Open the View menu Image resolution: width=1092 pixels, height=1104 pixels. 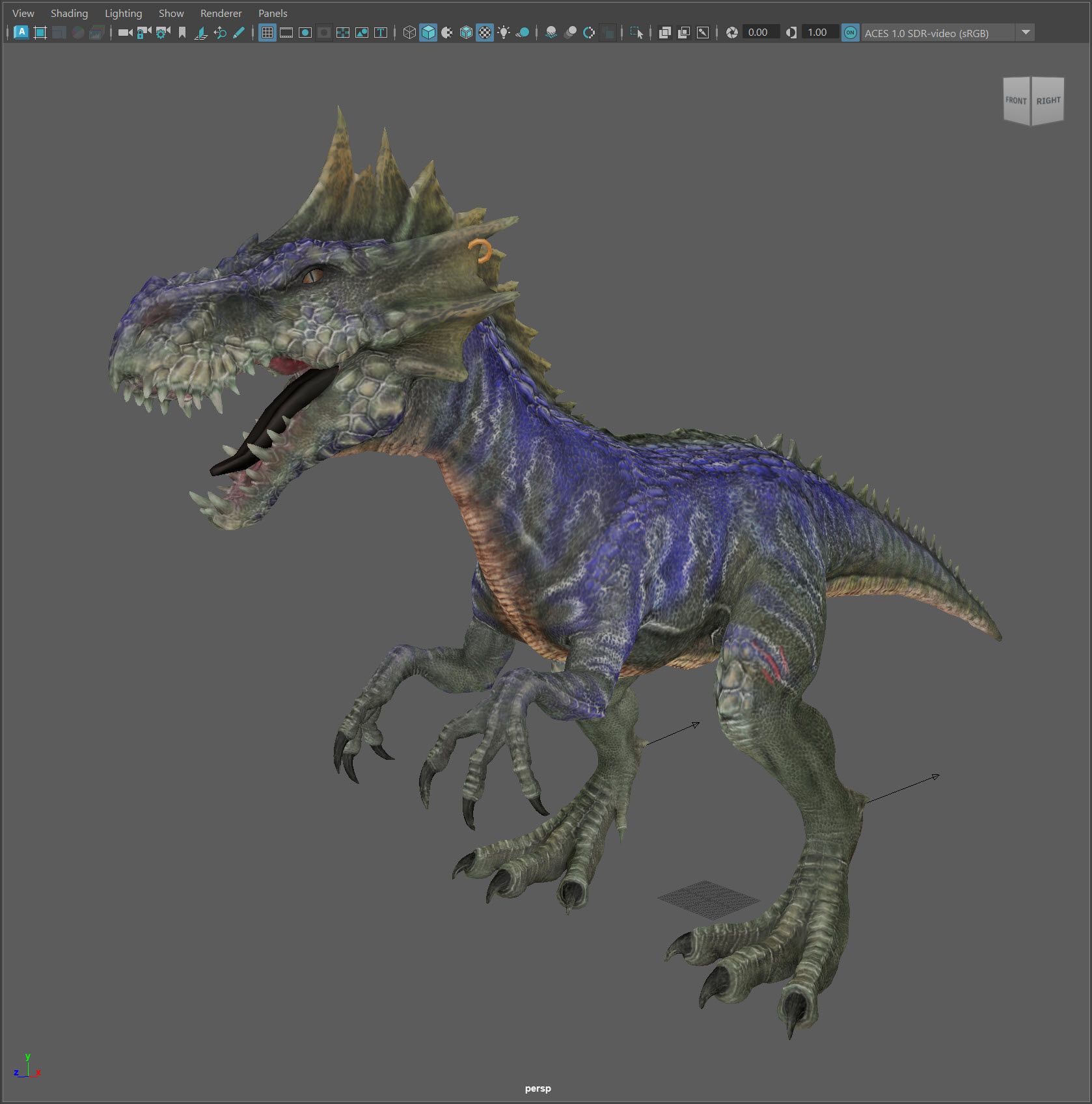(23, 13)
